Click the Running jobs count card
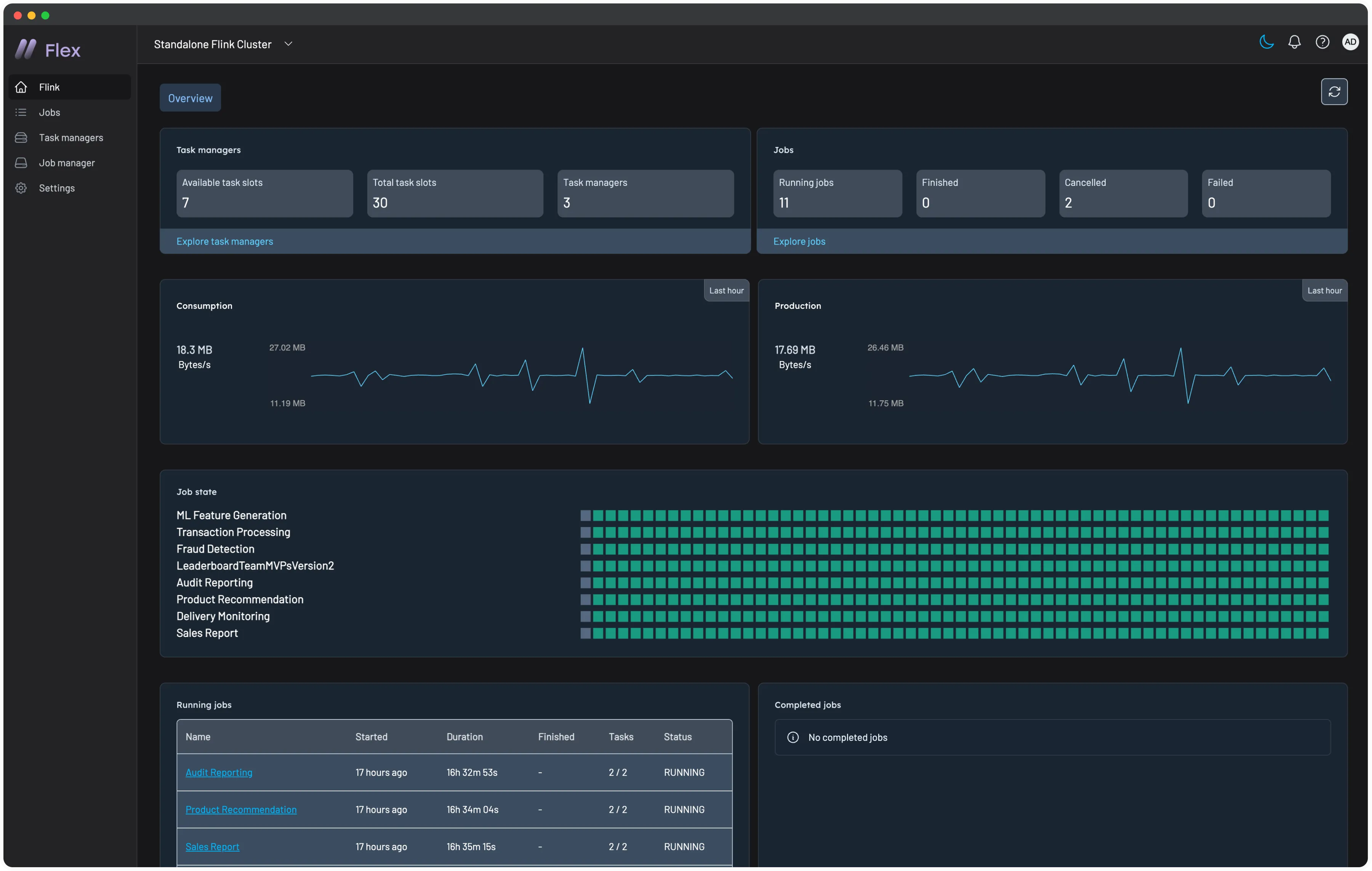The image size is (1372, 871). [837, 193]
